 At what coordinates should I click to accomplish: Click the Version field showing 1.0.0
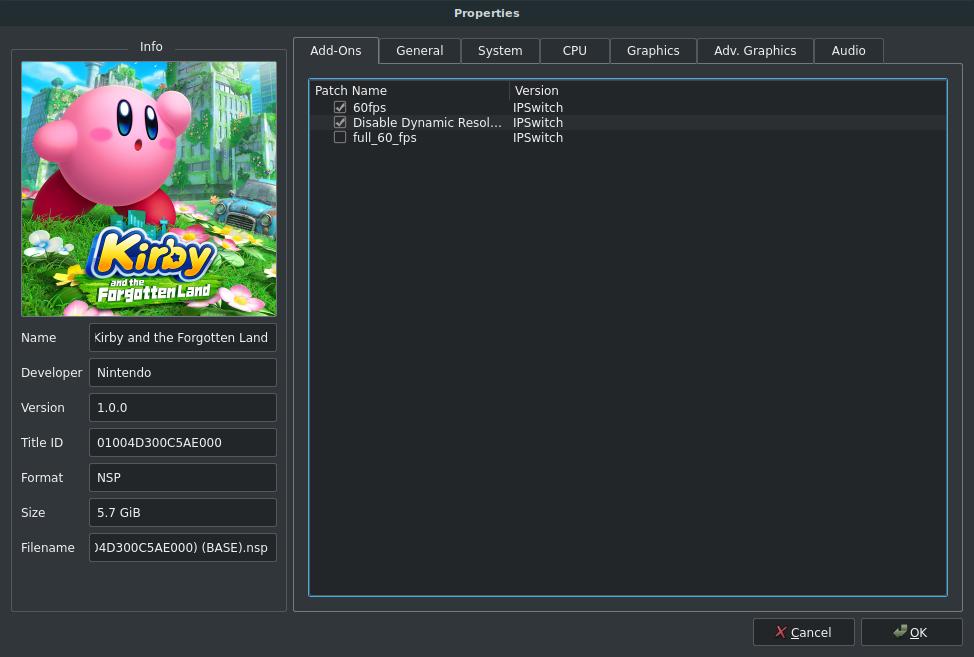tap(183, 408)
